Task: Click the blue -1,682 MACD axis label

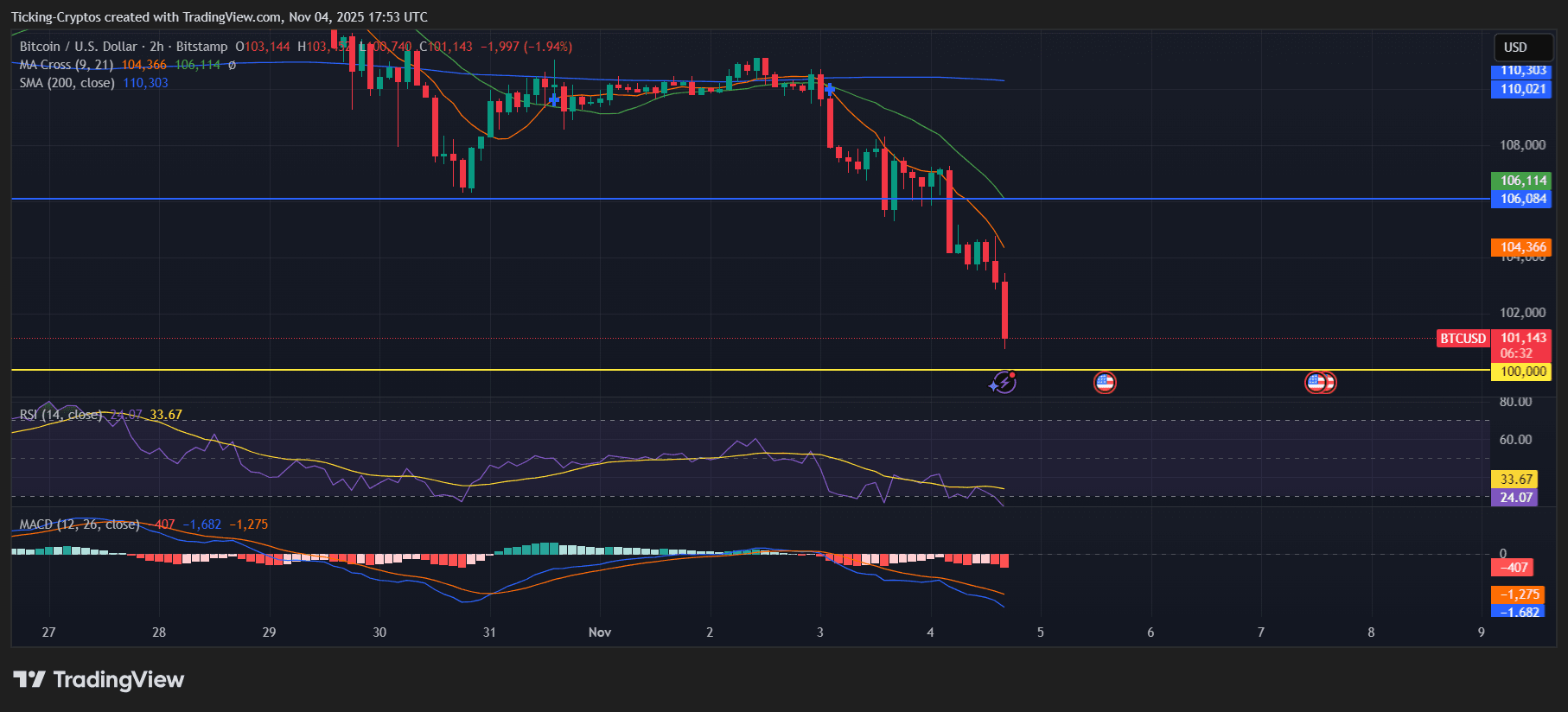Action: (1519, 611)
